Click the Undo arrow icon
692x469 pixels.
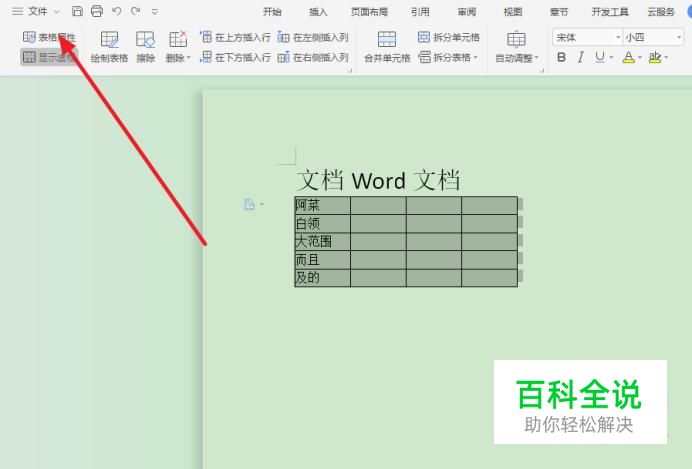[x=117, y=11]
